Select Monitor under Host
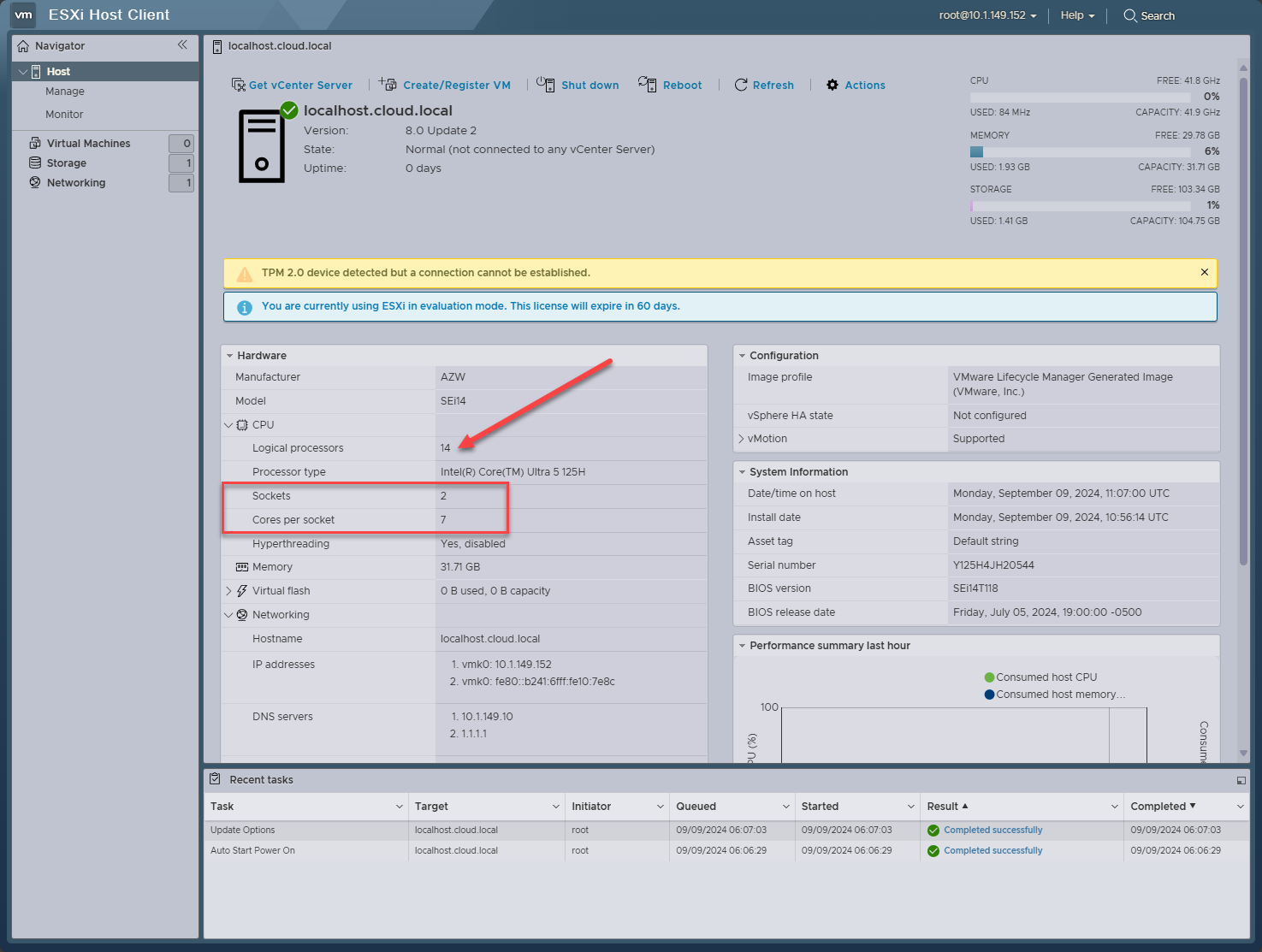 [64, 115]
